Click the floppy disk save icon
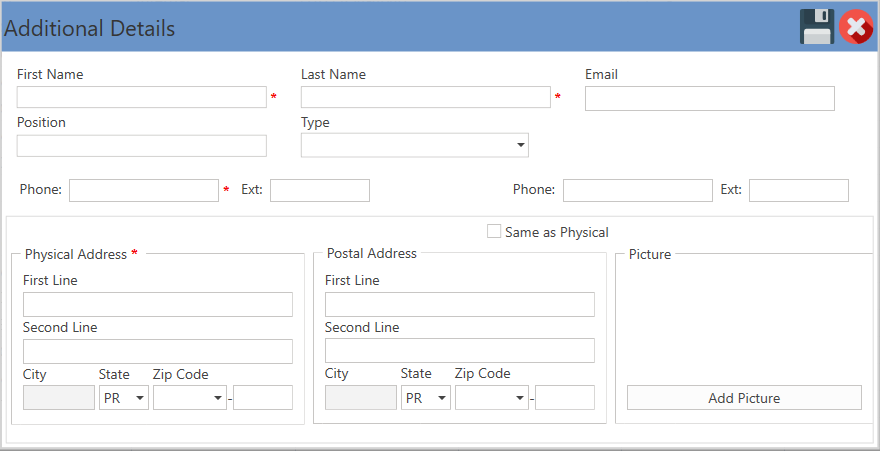 tap(817, 26)
